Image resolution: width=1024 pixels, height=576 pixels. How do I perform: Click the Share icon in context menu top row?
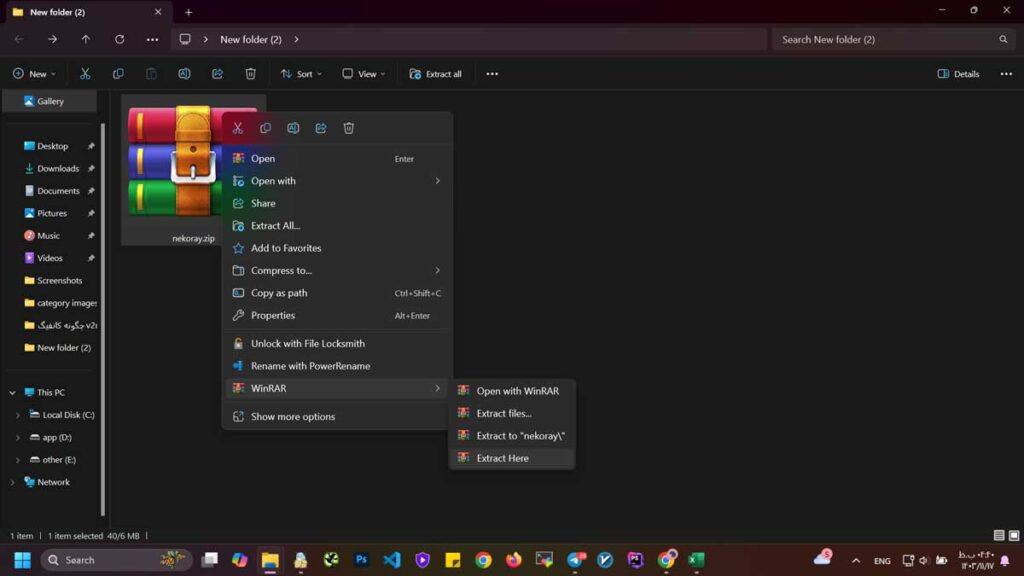(321, 128)
